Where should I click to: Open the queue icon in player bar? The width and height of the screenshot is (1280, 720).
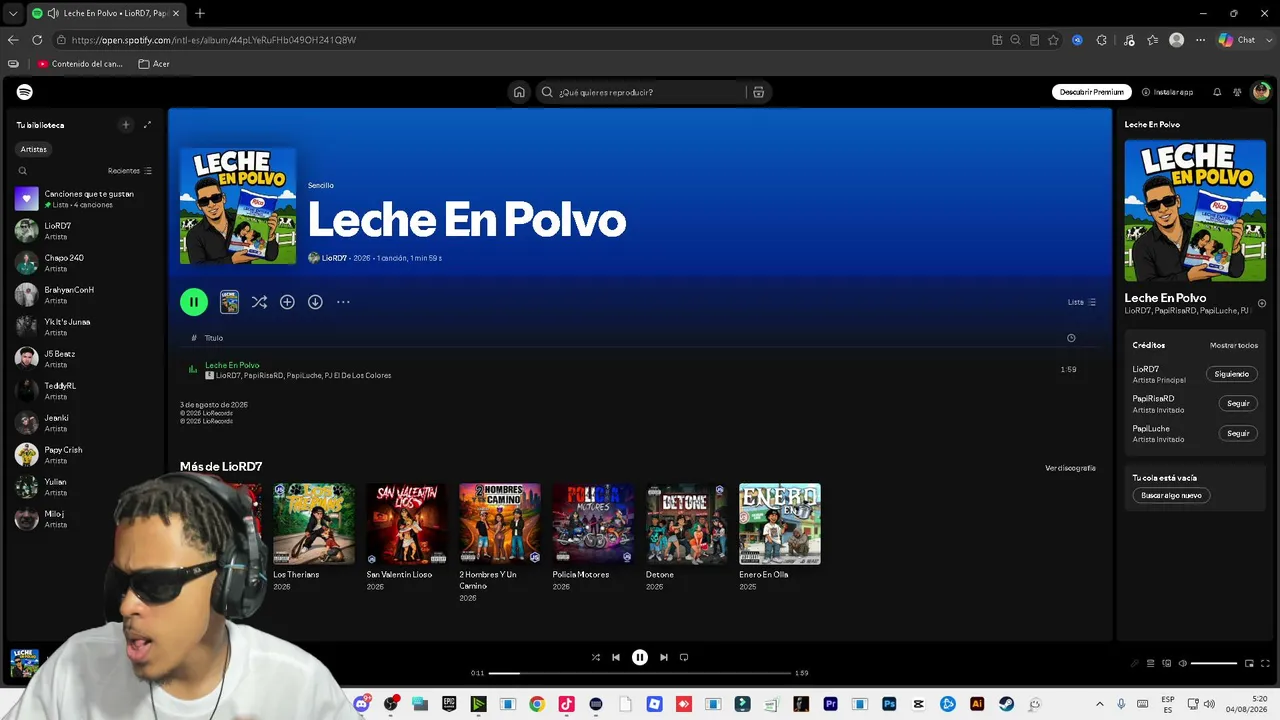point(1151,663)
